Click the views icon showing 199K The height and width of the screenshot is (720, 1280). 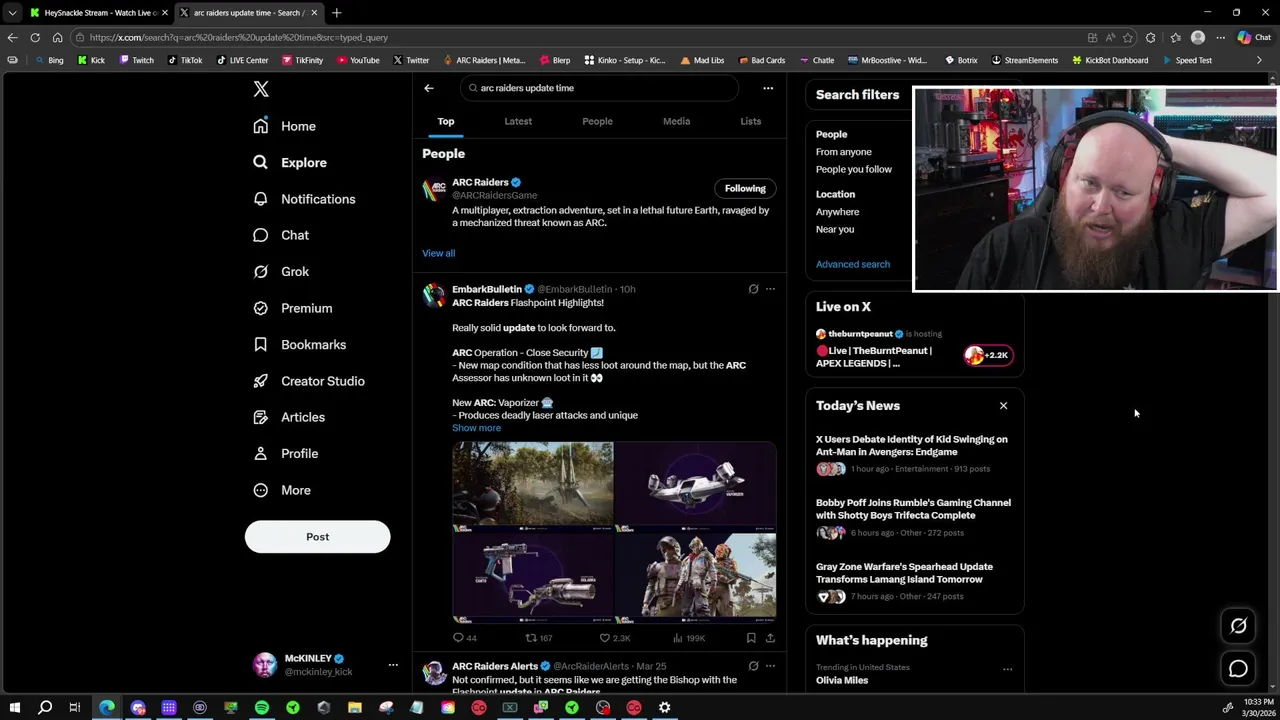point(677,638)
